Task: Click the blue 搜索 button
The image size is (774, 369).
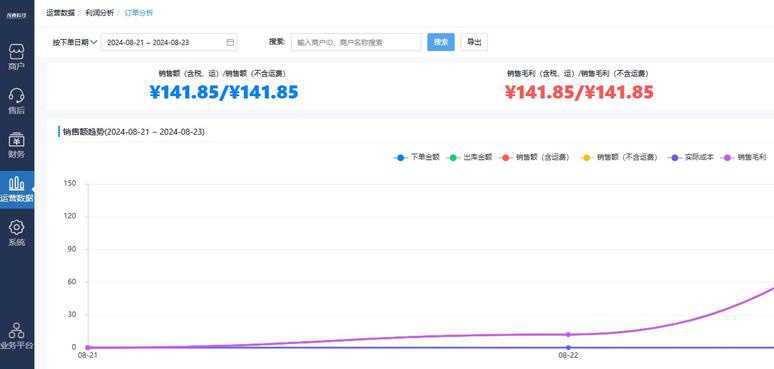Action: (x=441, y=42)
